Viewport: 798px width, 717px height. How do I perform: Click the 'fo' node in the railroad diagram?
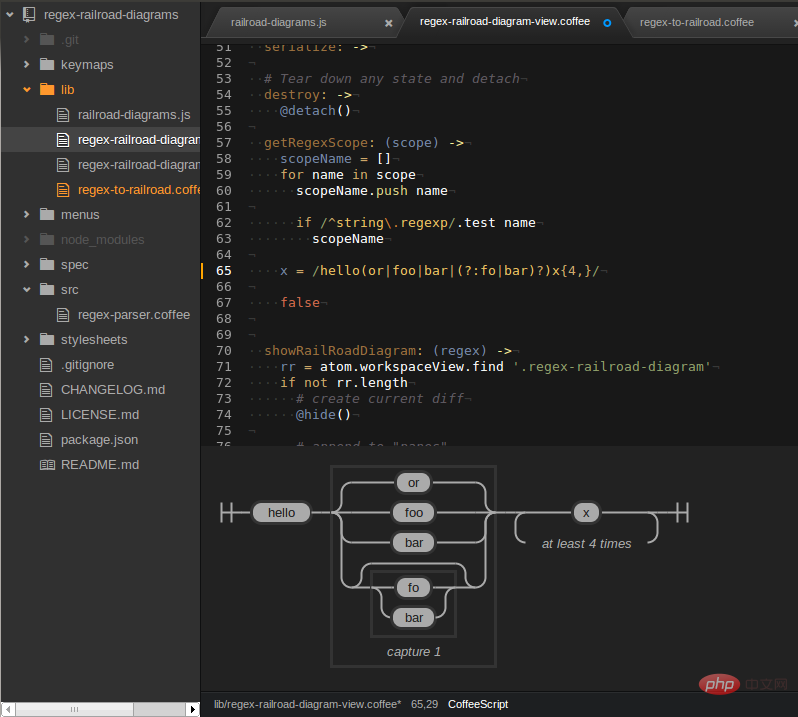point(414,587)
